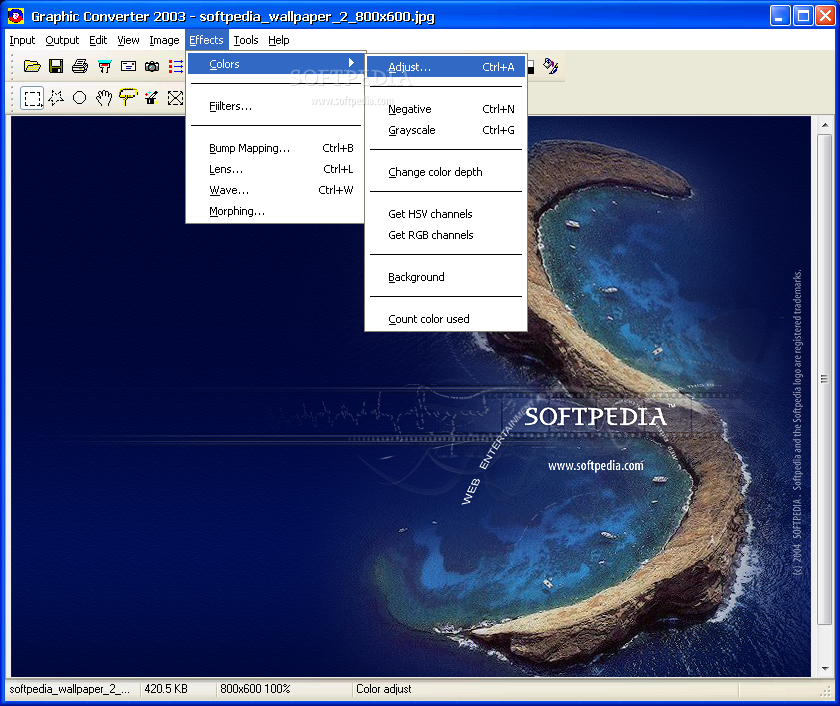Viewport: 840px width, 706px height.
Task: Click the file name in the status bar
Action: pyautogui.click(x=70, y=689)
